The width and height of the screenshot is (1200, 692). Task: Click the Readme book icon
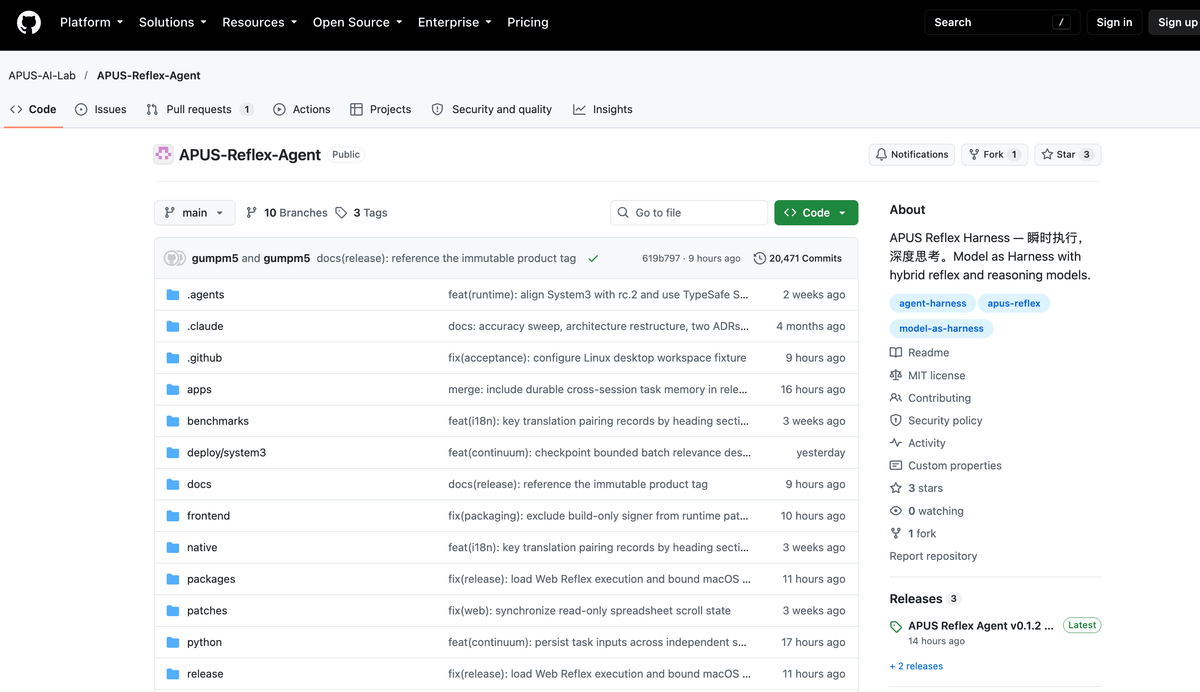[x=896, y=353]
